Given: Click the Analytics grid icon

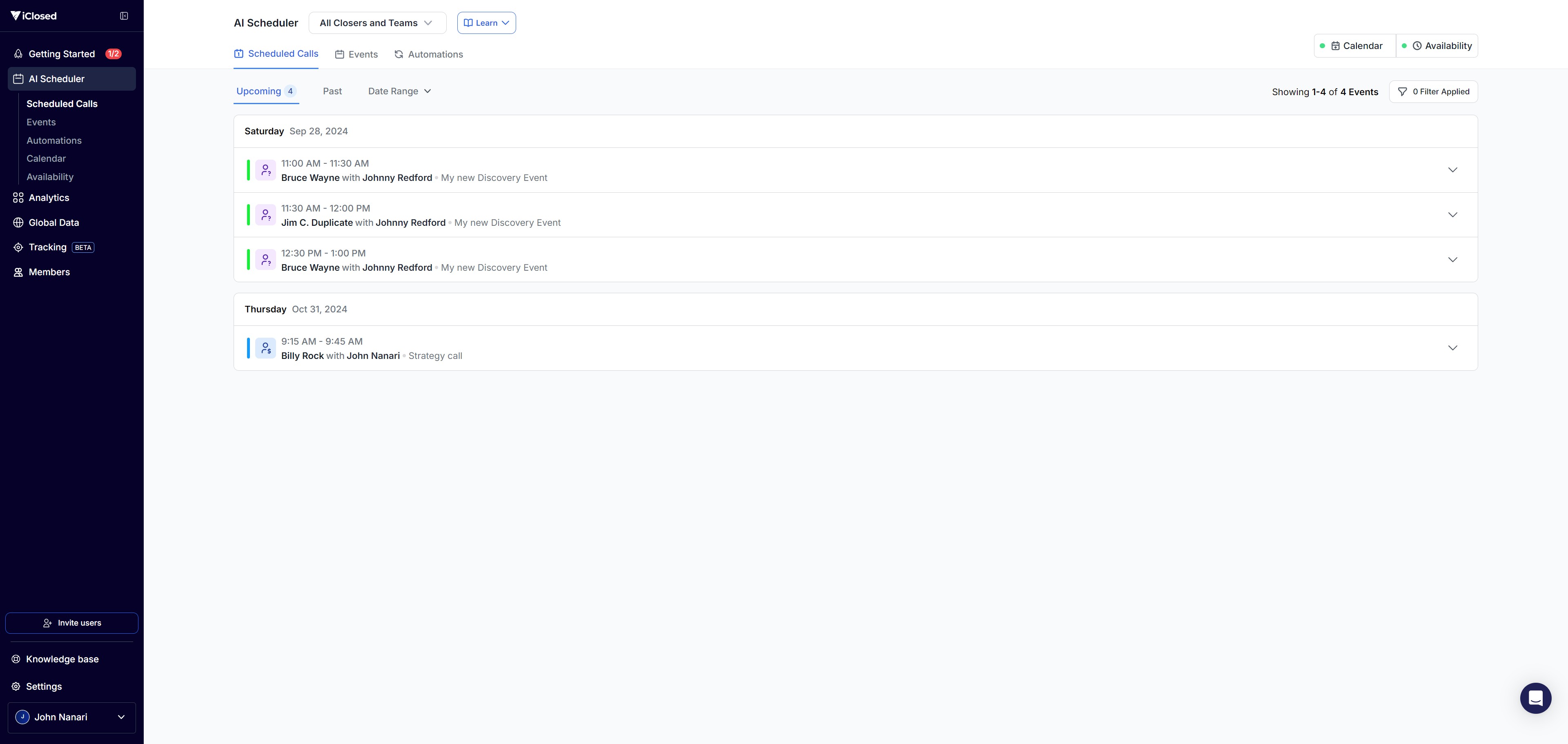Looking at the screenshot, I should click(x=18, y=198).
